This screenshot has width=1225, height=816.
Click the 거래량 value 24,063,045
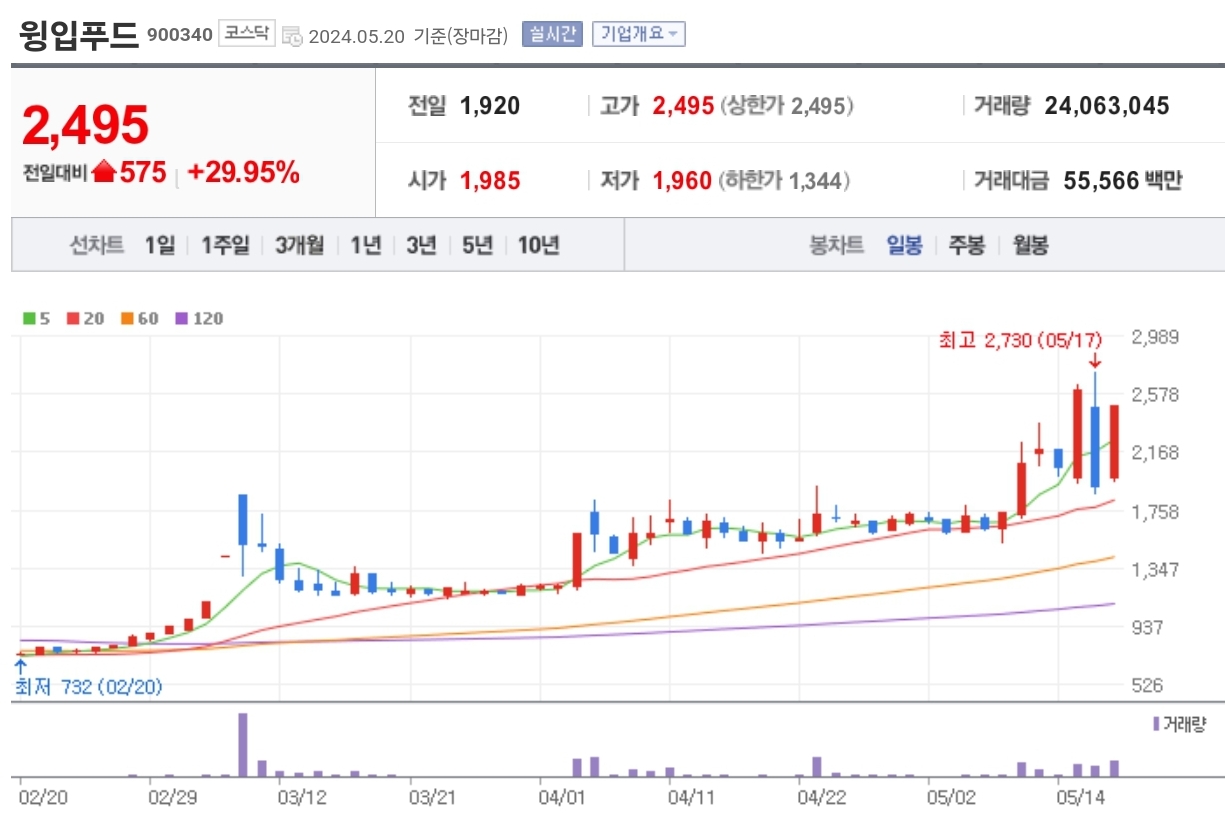coord(1107,106)
